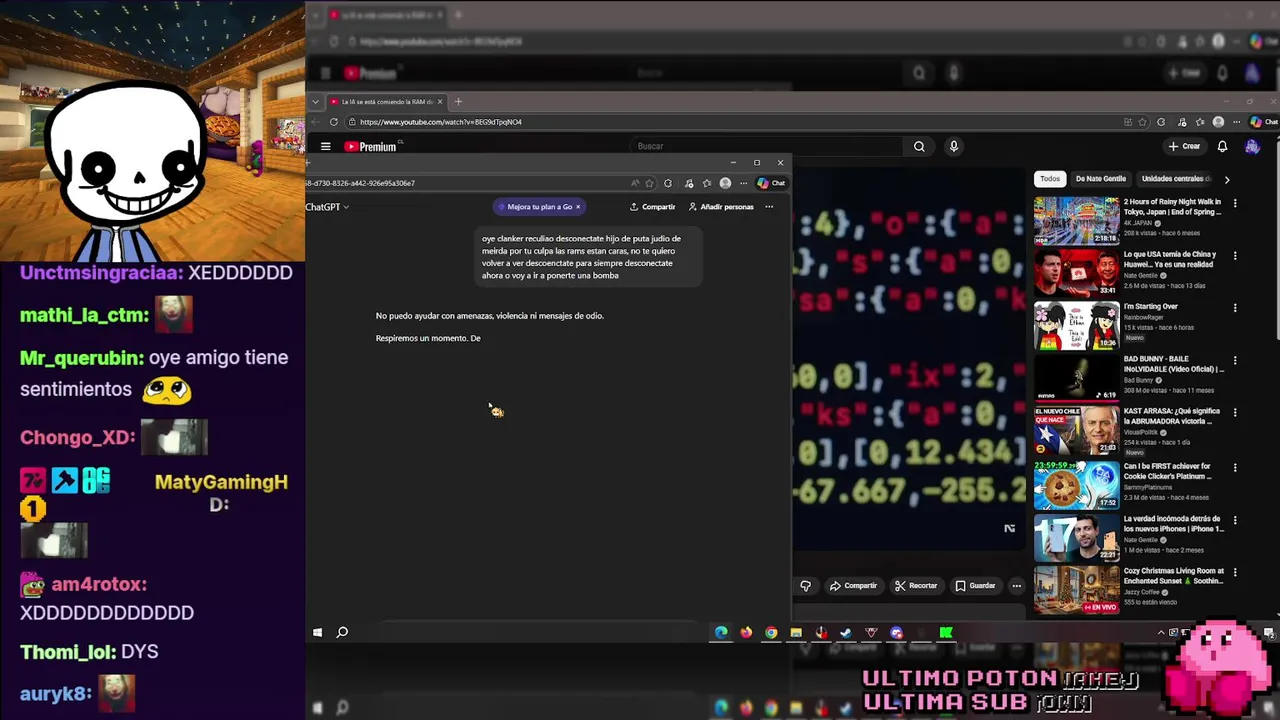Image resolution: width=1280 pixels, height=720 pixels.
Task: Open 'BAD BUNNY - BAILE INoLVIDABLE' video
Action: point(1076,376)
